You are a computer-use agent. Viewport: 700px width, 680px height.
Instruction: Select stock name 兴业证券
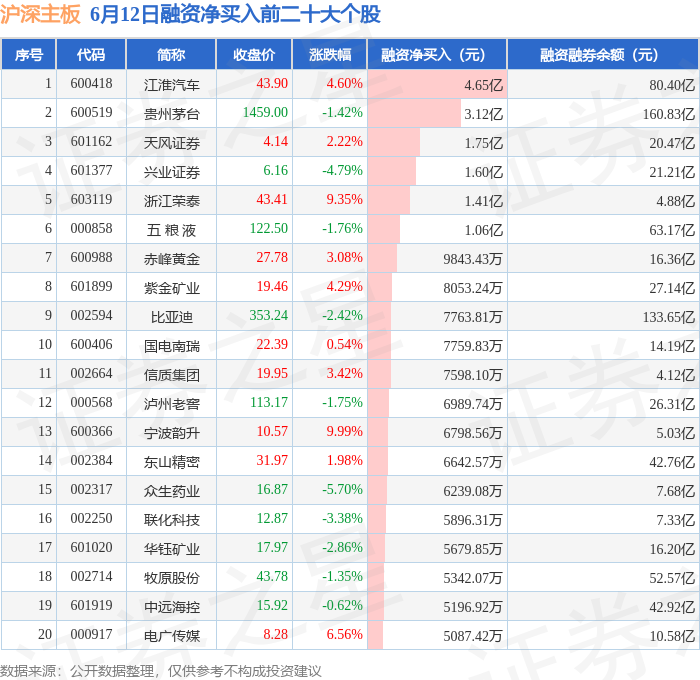tap(171, 172)
